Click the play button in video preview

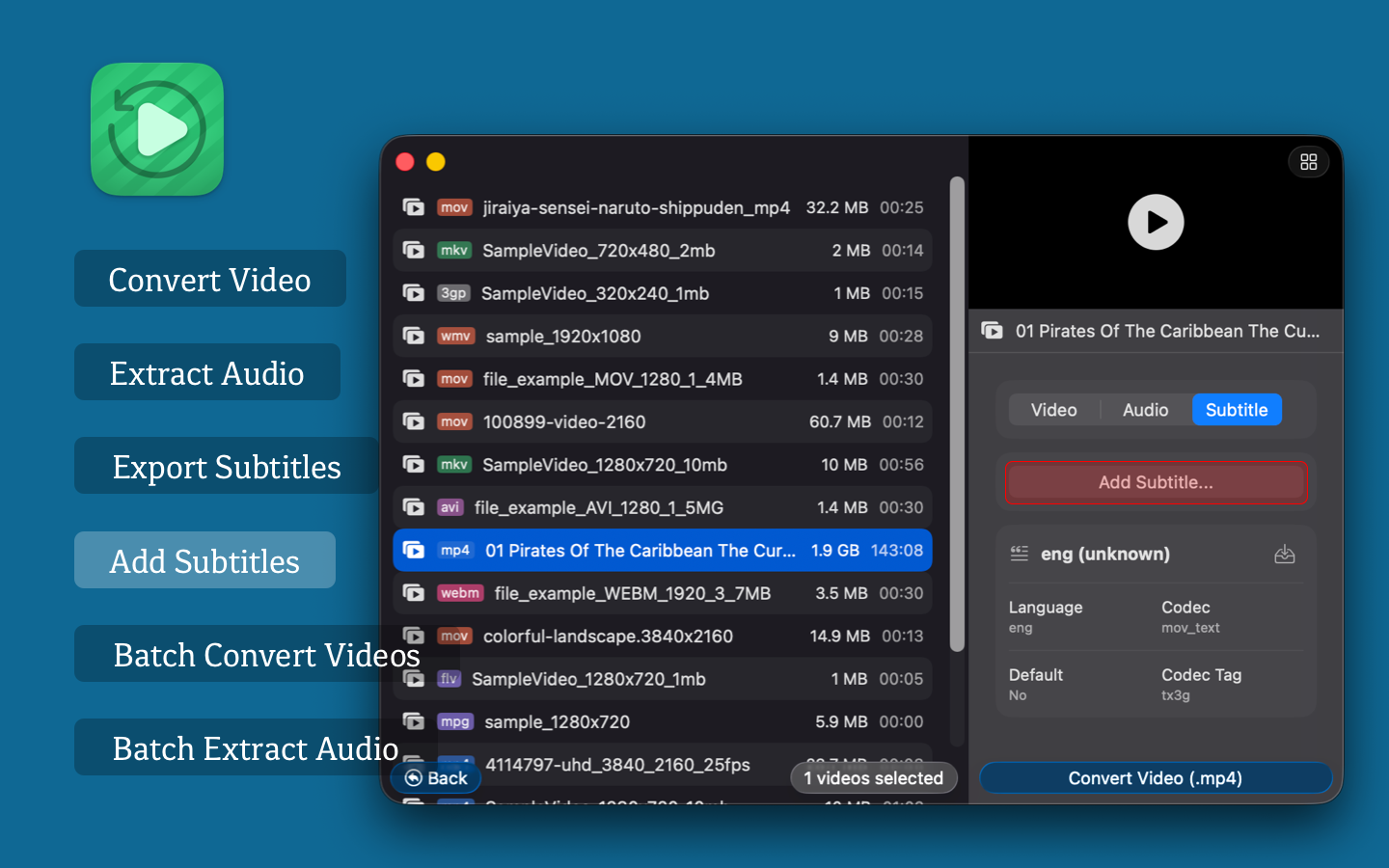(x=1156, y=222)
